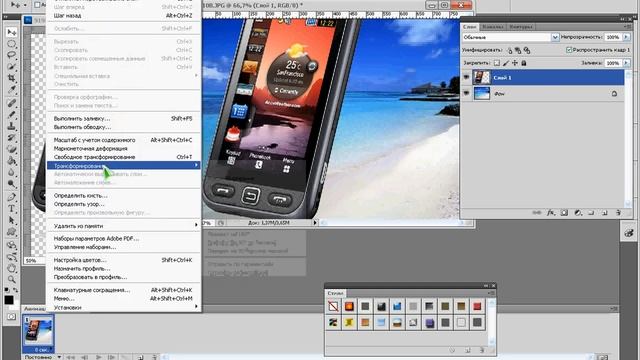Expand the Трансформирование submenu
The height and width of the screenshot is (360, 640).
123,165
